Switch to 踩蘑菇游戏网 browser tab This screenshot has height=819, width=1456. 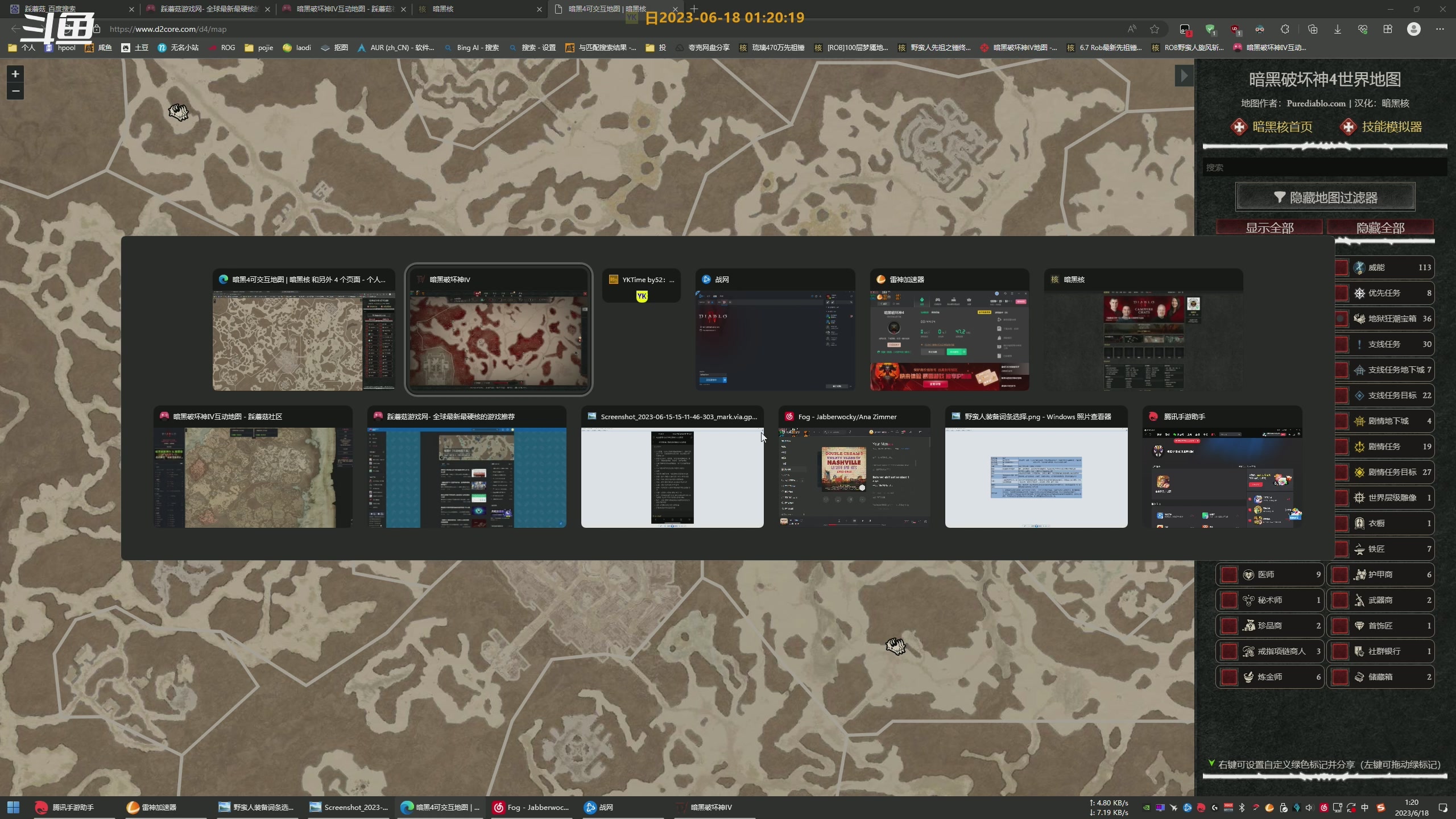coord(208,9)
